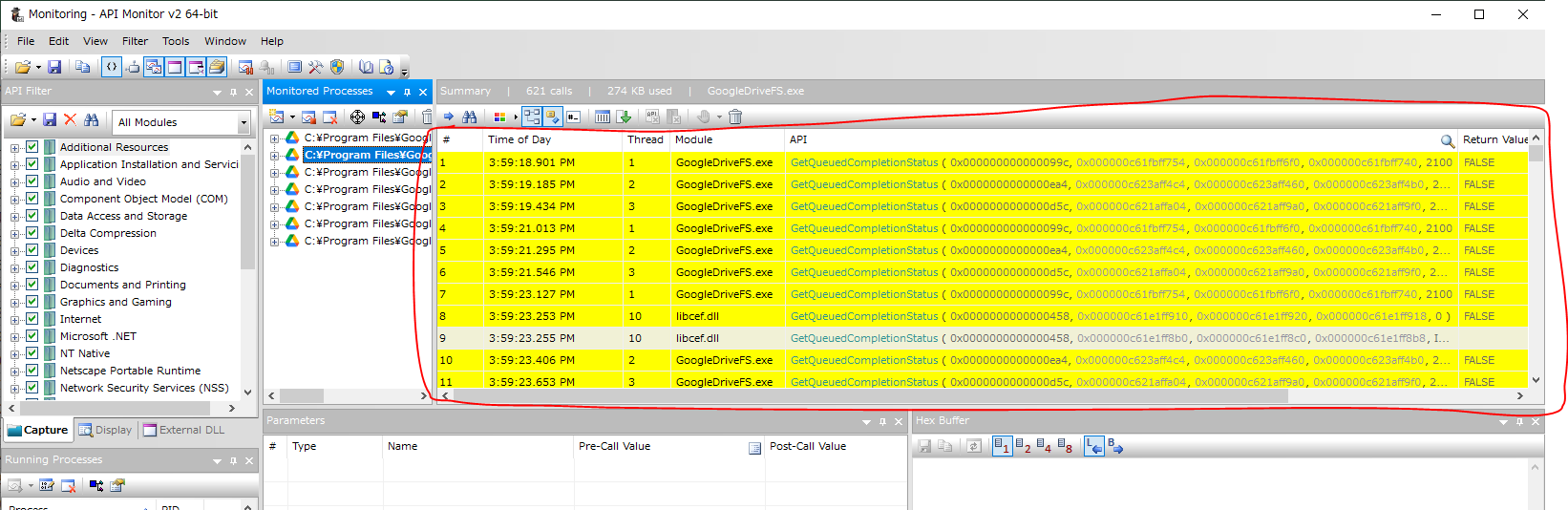Toggle the Data Access and Storage checkbox
1568x510 pixels.
pos(32,216)
